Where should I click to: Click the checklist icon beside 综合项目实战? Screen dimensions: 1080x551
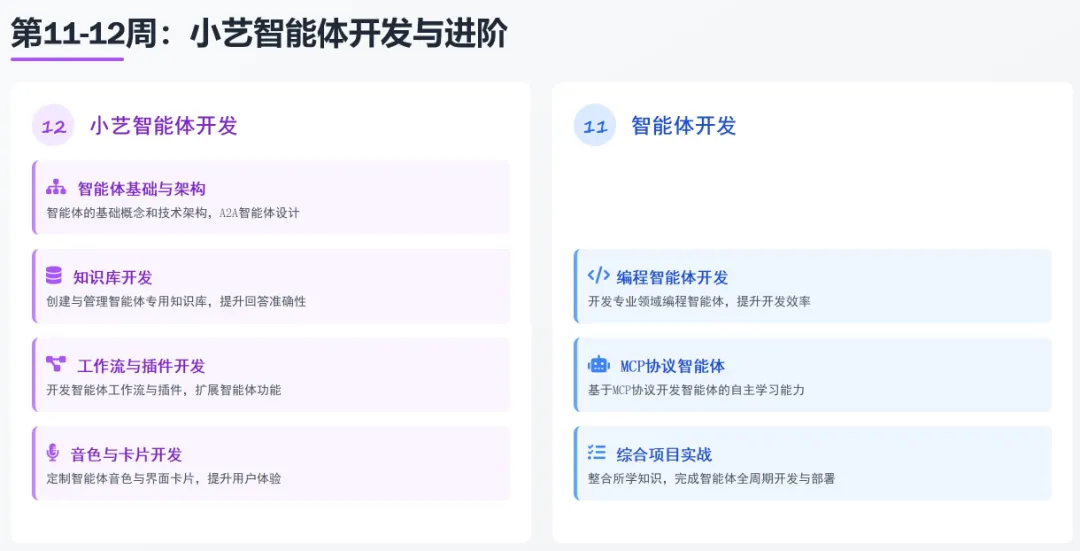596,453
